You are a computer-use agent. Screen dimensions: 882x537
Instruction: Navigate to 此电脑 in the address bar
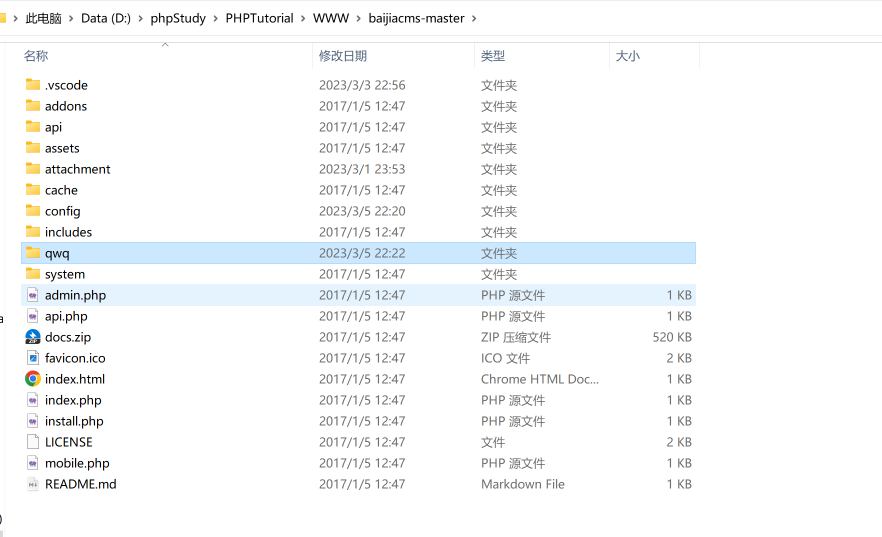43,18
